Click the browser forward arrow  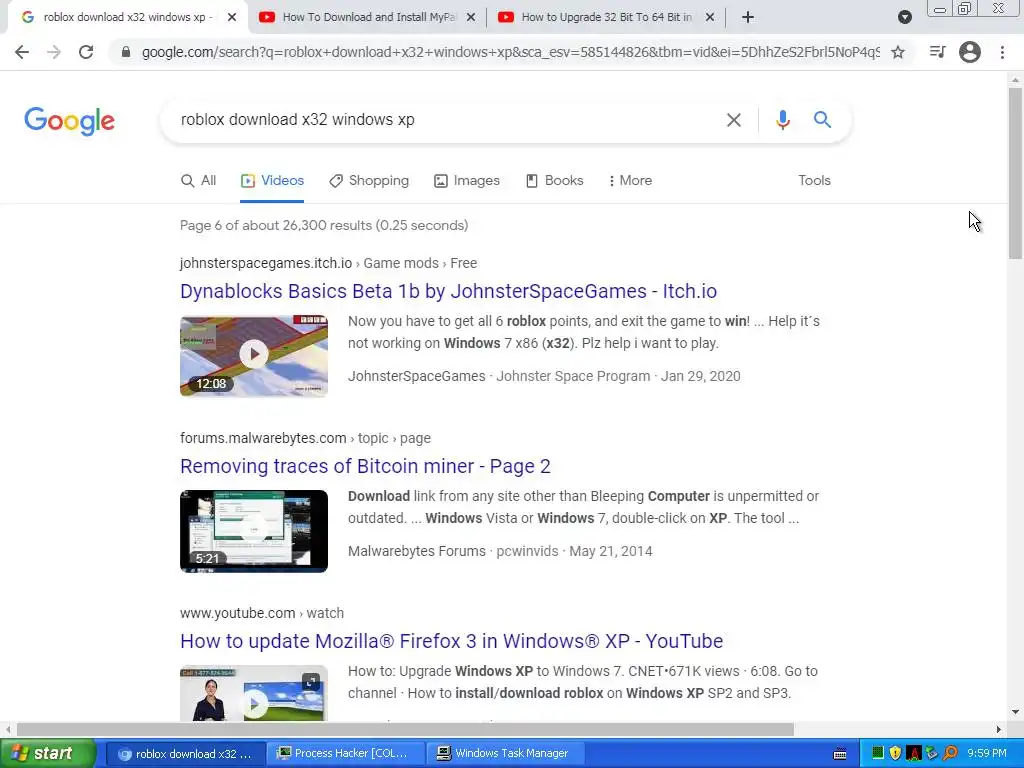click(54, 52)
